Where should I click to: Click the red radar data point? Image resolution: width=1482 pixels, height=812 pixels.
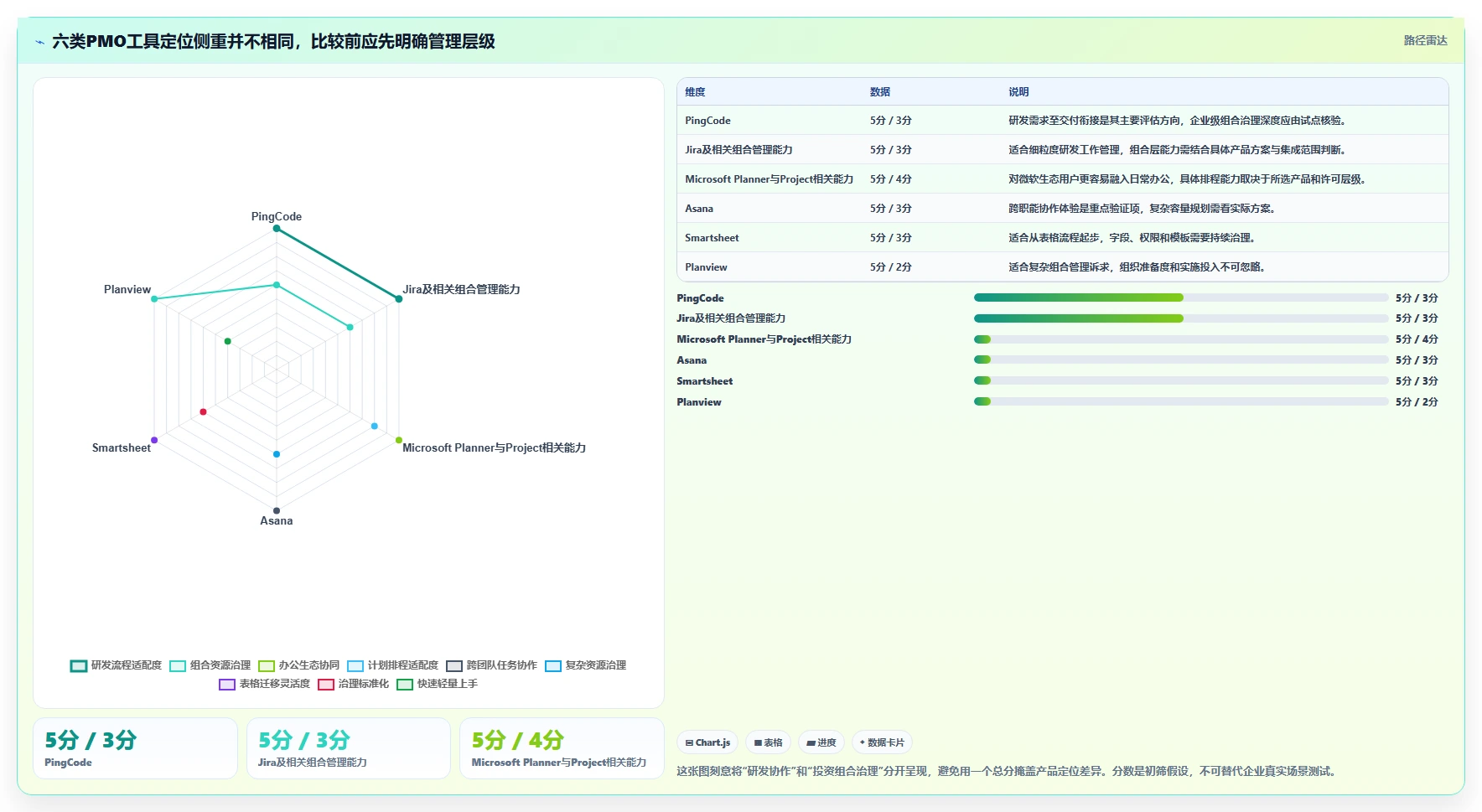203,412
